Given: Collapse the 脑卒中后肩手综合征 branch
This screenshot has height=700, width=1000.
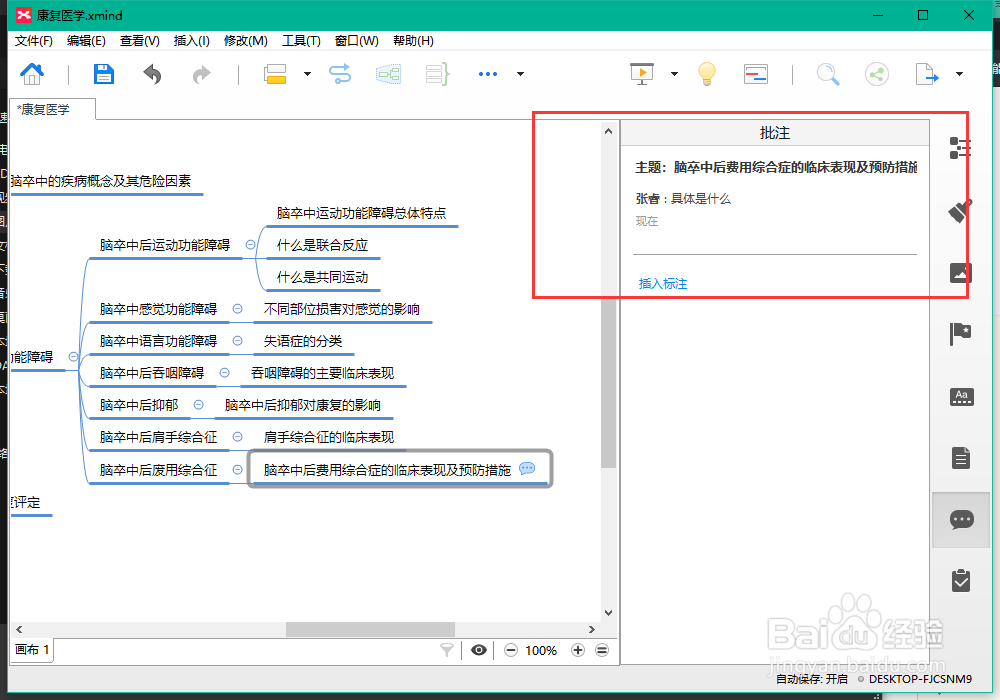Looking at the screenshot, I should click(x=237, y=437).
